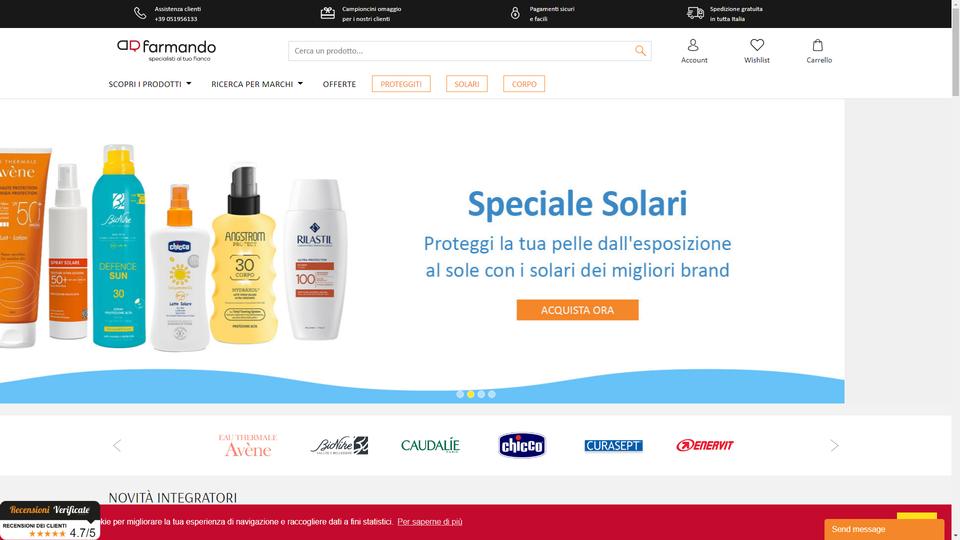The image size is (960, 540).
Task: Click the gift campioncini omaggio icon
Action: tap(328, 13)
